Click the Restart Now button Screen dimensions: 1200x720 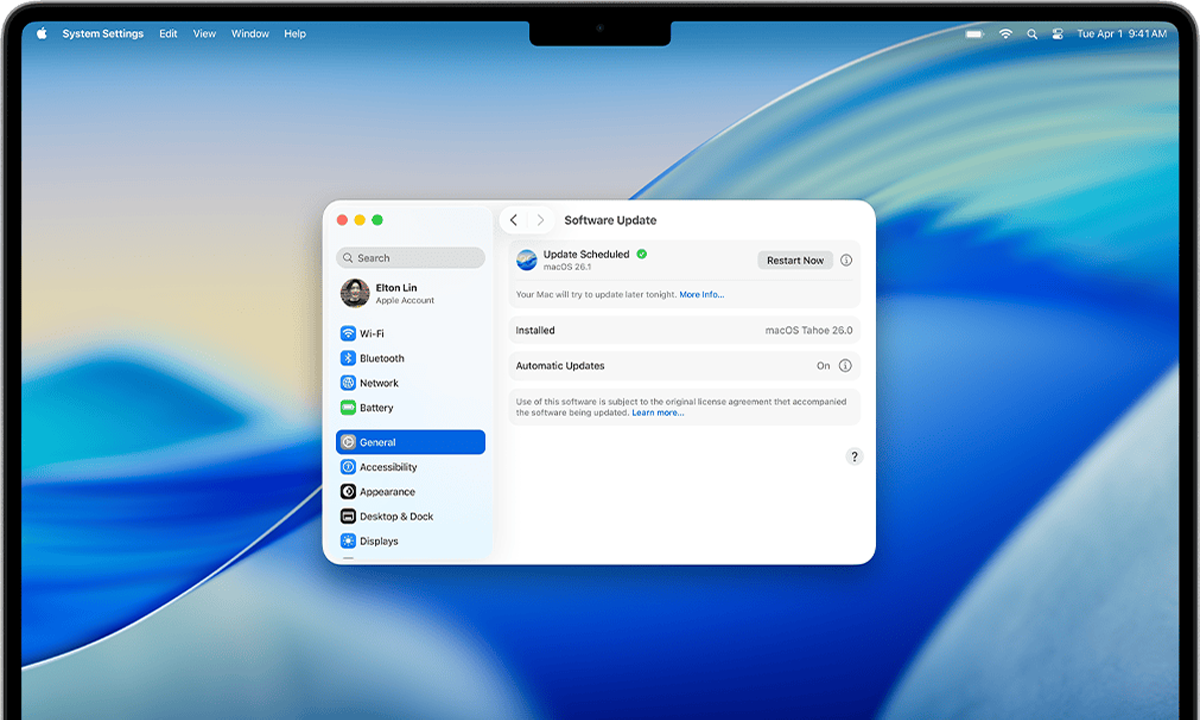tap(795, 260)
